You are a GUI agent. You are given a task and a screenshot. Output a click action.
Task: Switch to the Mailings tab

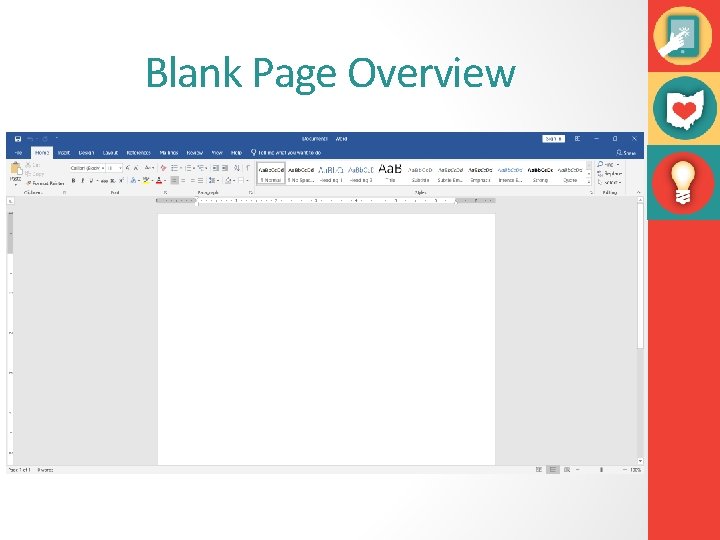[x=169, y=152]
